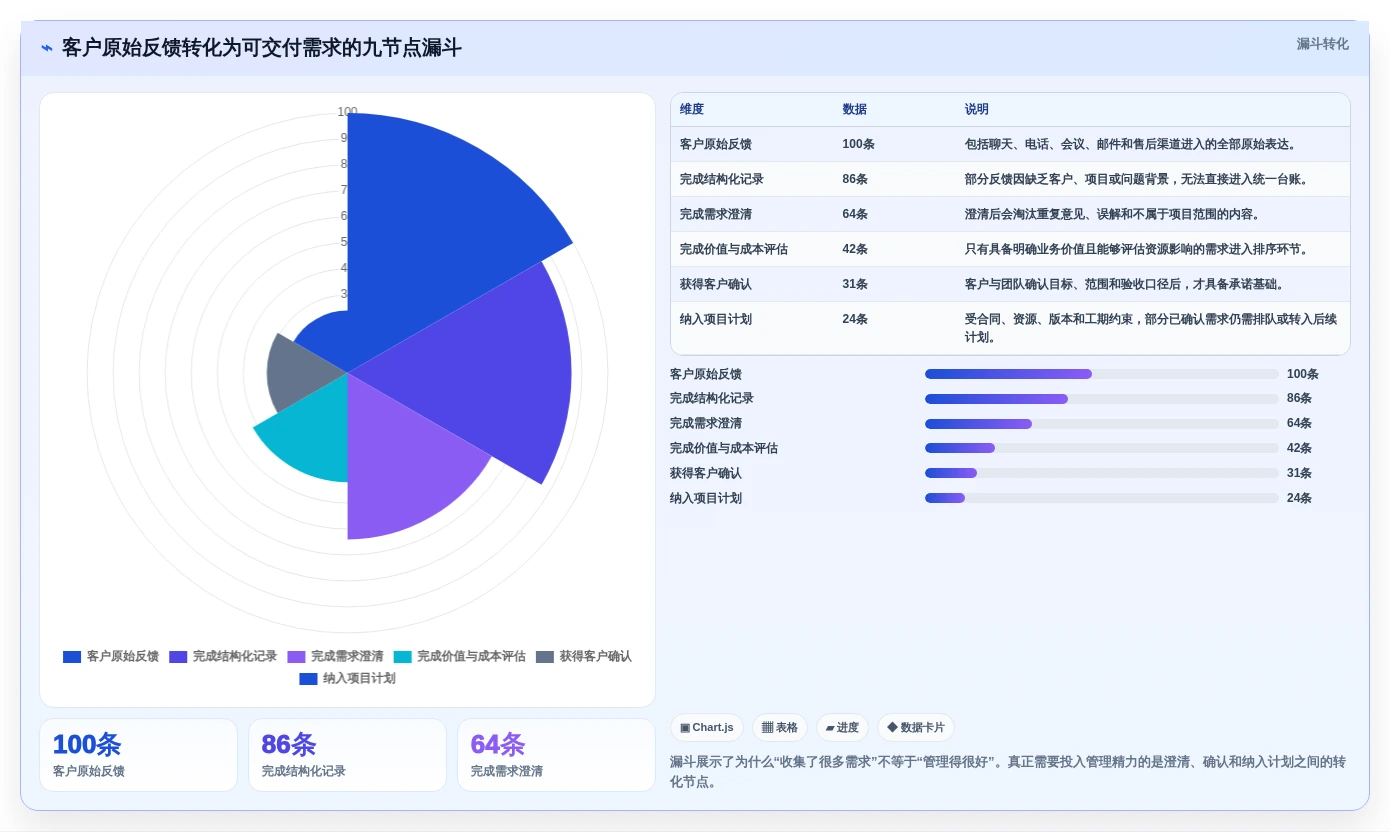Screen dimensions: 1390x832
Task: Click the cyan legend swatch for 完成价值与成本评估
Action: (402, 657)
